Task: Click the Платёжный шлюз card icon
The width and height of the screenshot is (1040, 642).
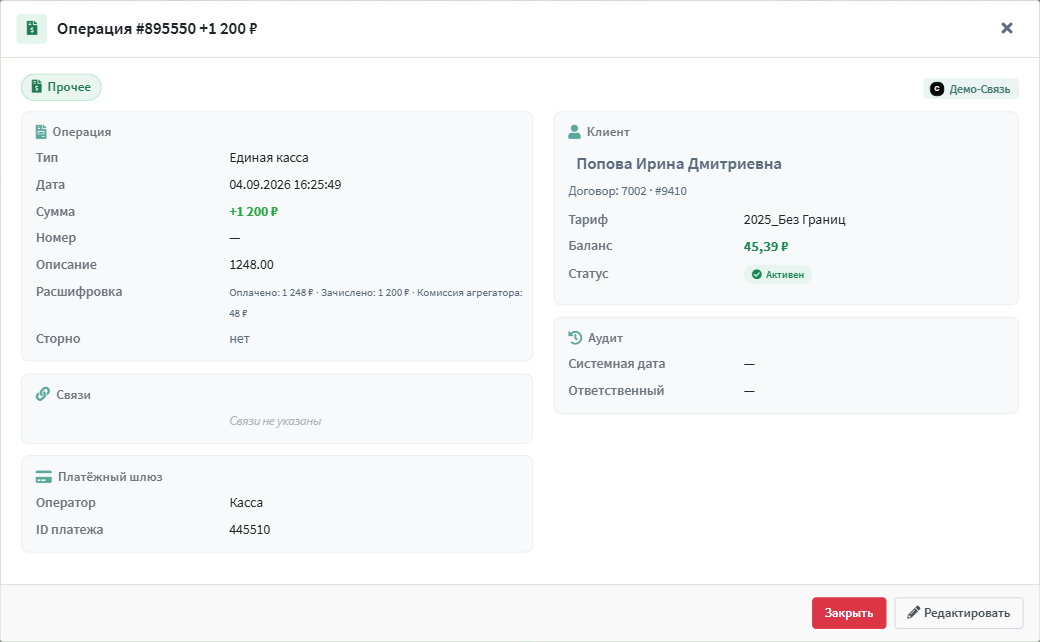Action: coord(44,477)
